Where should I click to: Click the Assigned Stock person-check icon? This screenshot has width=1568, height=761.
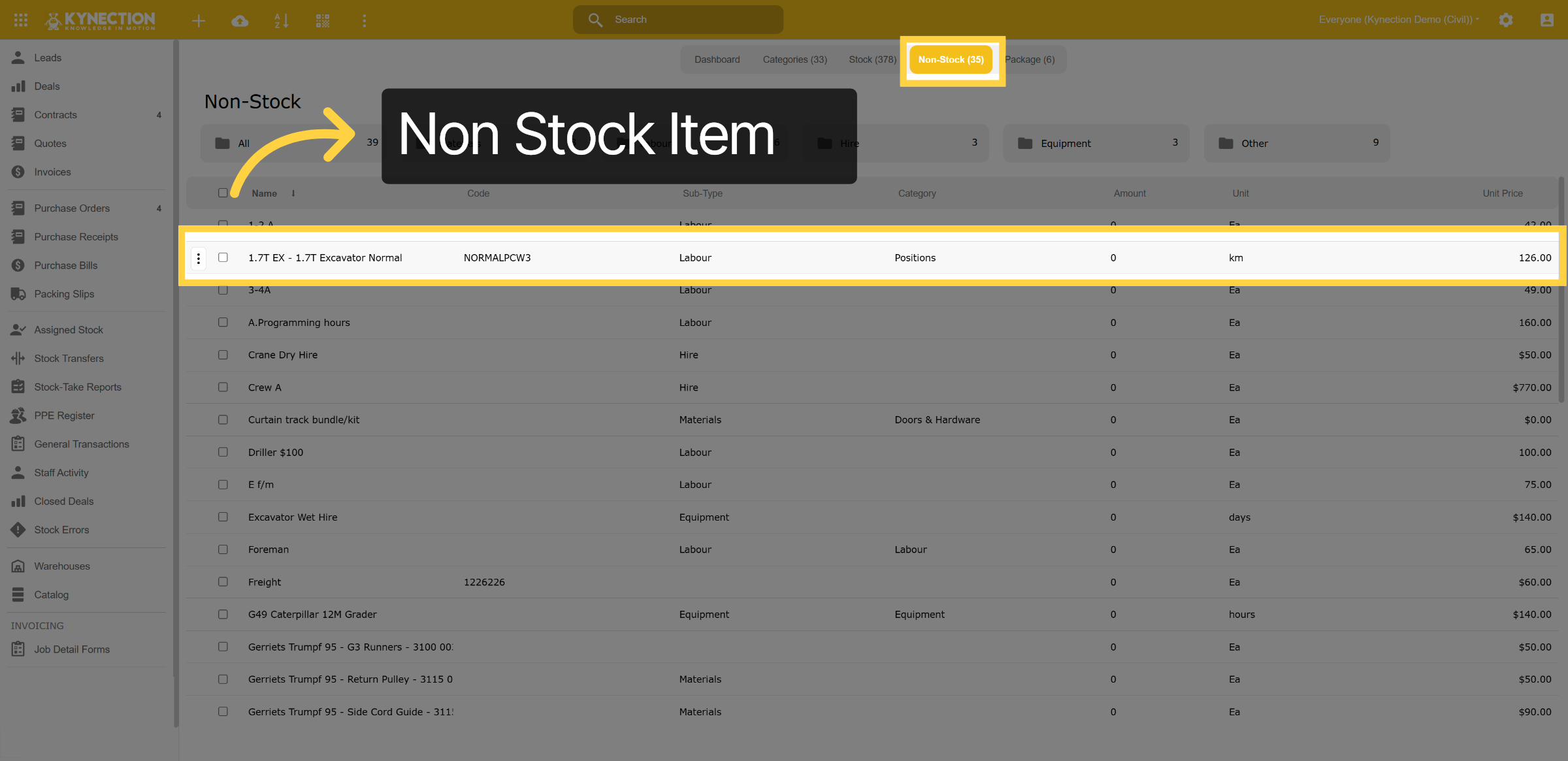click(x=18, y=330)
